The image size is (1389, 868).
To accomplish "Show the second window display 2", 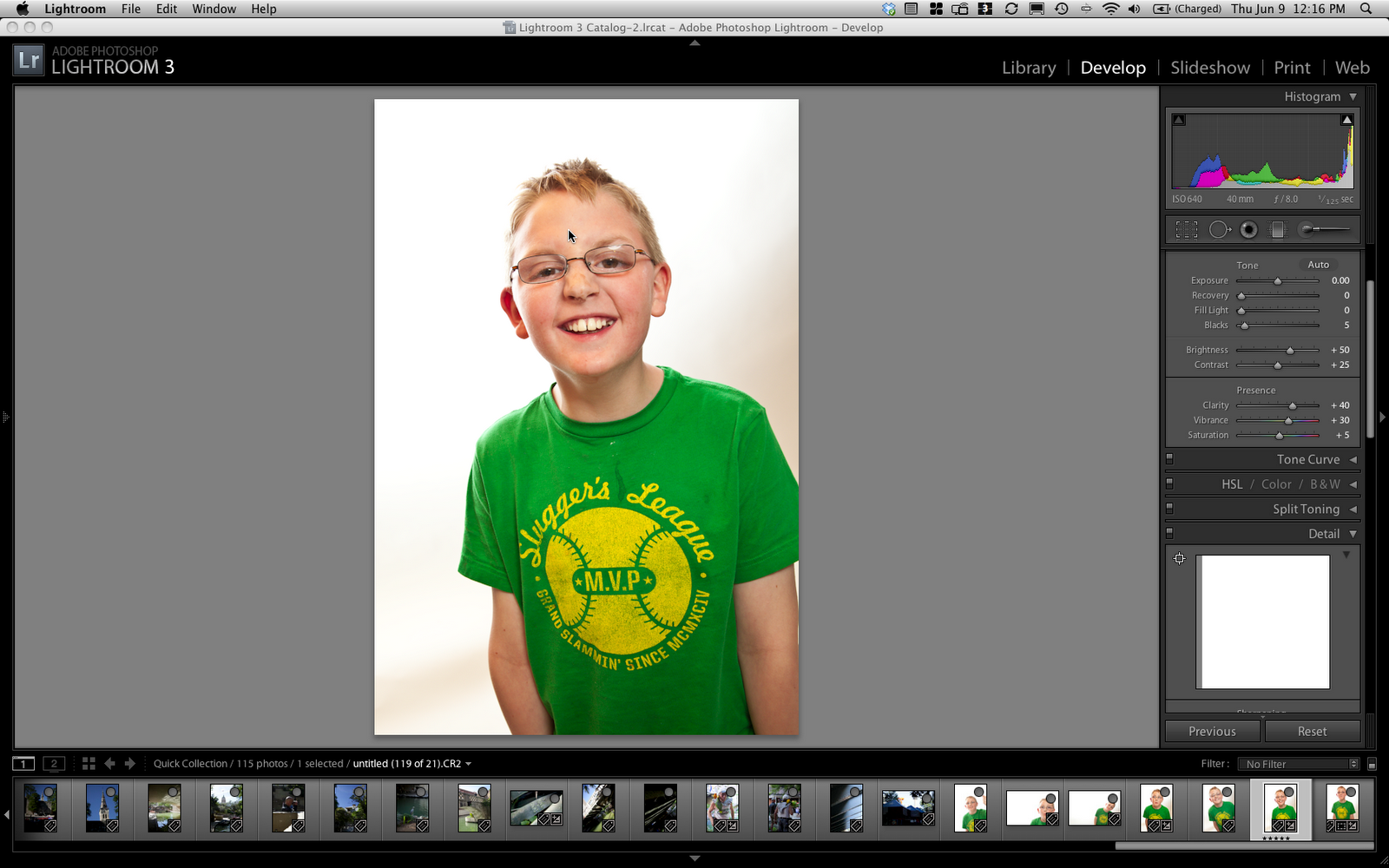I will 54,764.
